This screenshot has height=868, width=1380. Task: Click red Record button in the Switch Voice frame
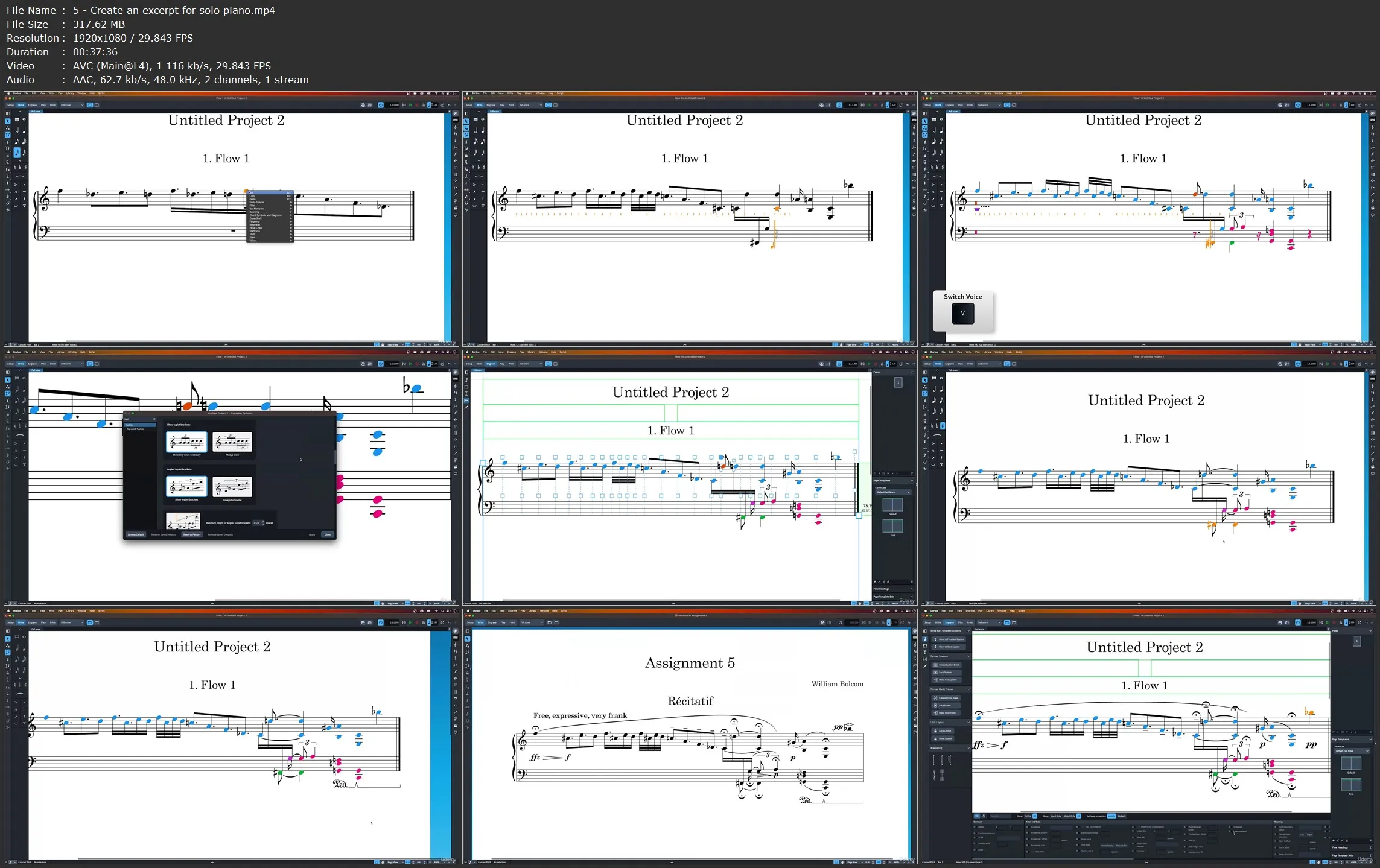point(1334,105)
